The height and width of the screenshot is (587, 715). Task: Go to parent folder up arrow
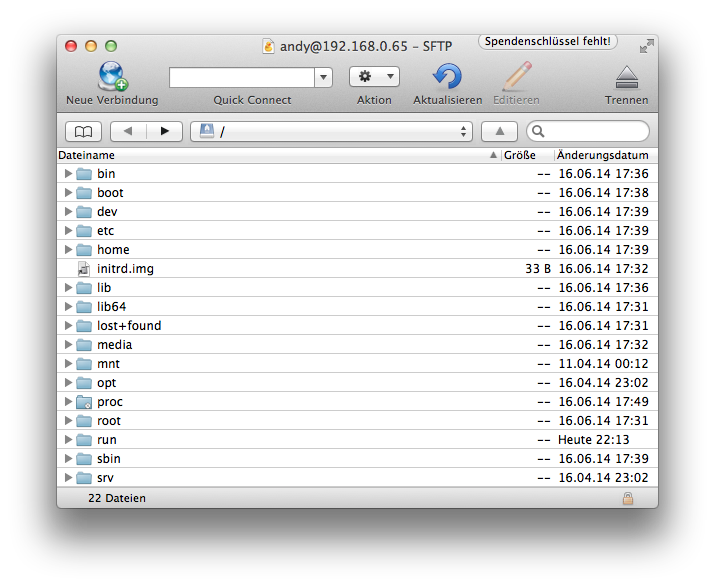click(x=499, y=131)
